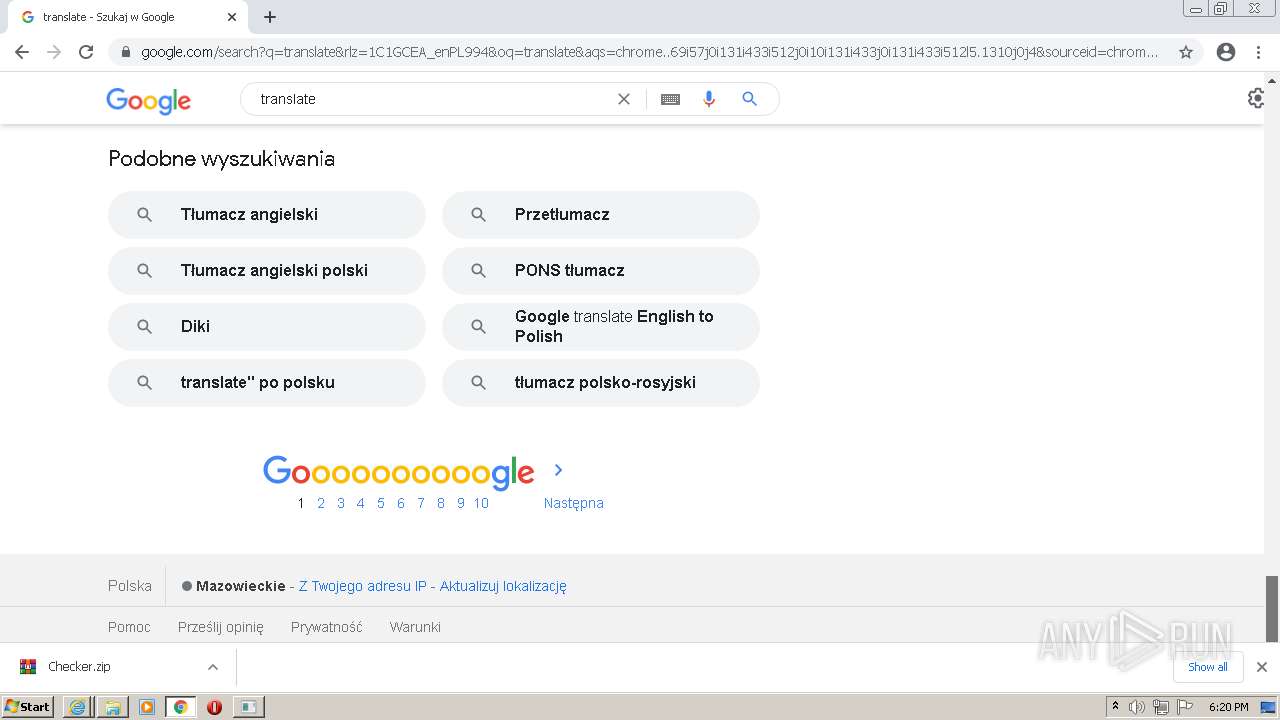Show hidden tray icons arrow

click(1116, 707)
